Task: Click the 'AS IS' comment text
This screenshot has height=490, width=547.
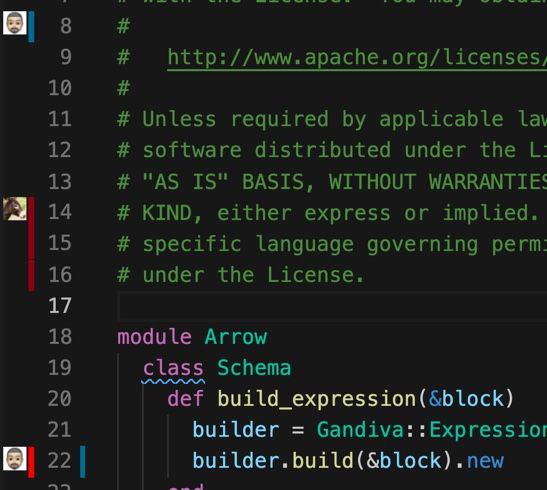Action: tap(186, 182)
